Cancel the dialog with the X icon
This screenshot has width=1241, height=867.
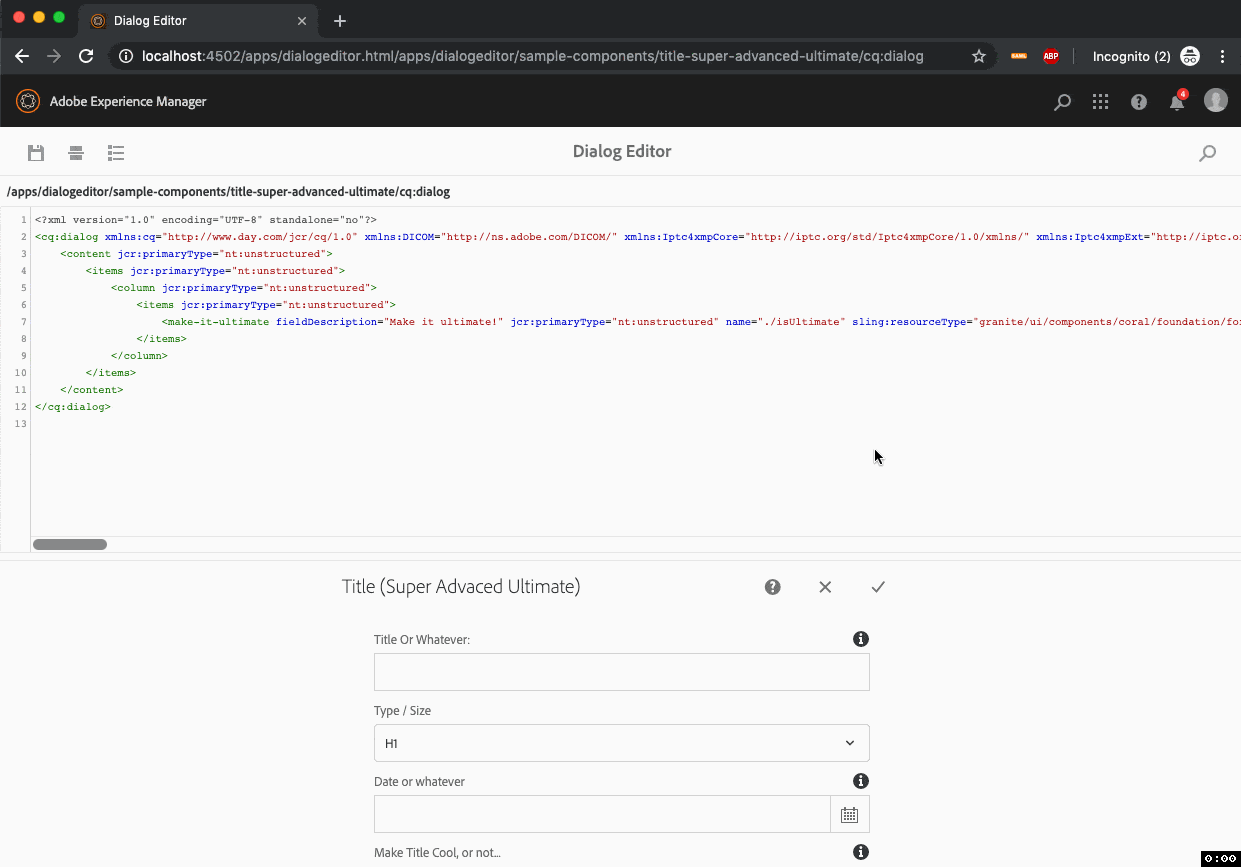825,587
